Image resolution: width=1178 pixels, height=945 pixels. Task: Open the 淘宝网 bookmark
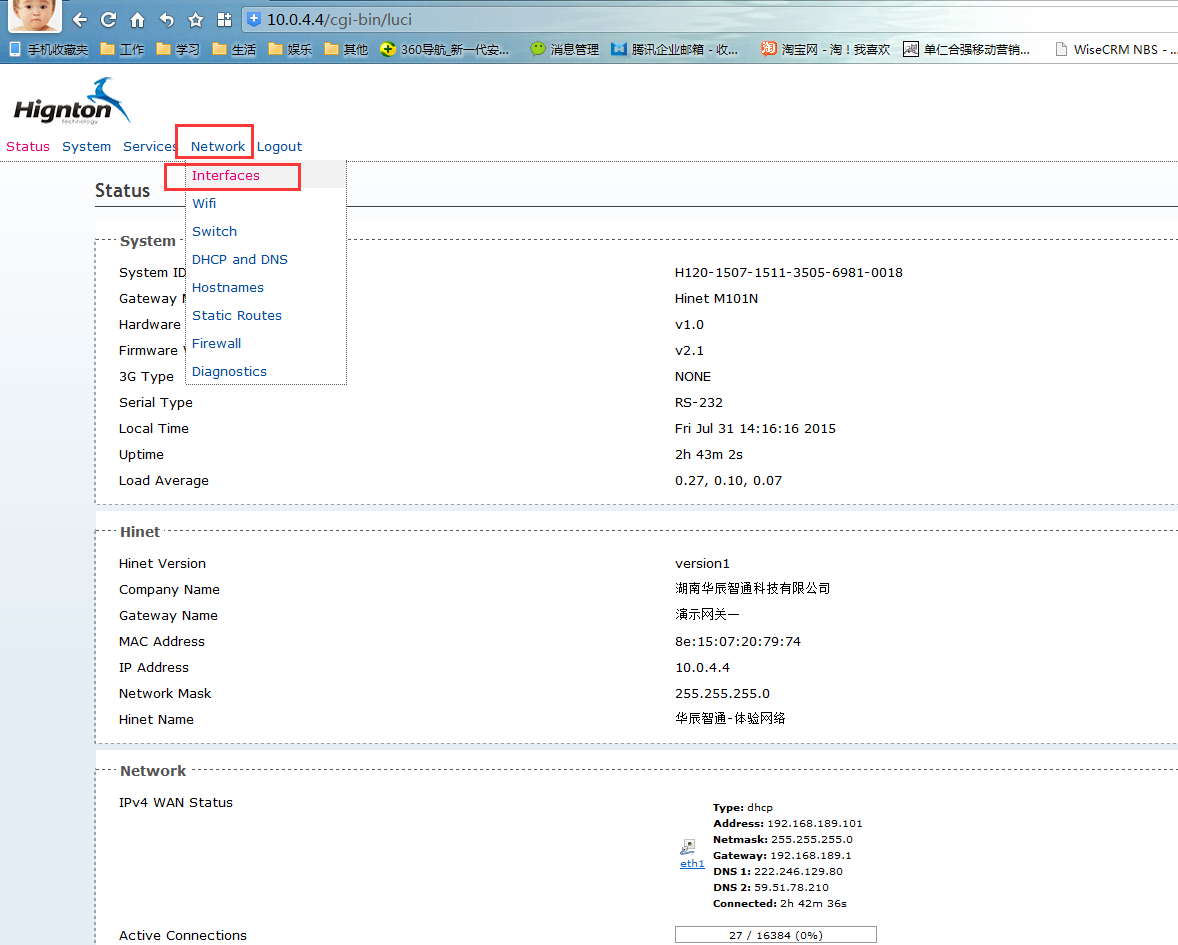[x=826, y=49]
